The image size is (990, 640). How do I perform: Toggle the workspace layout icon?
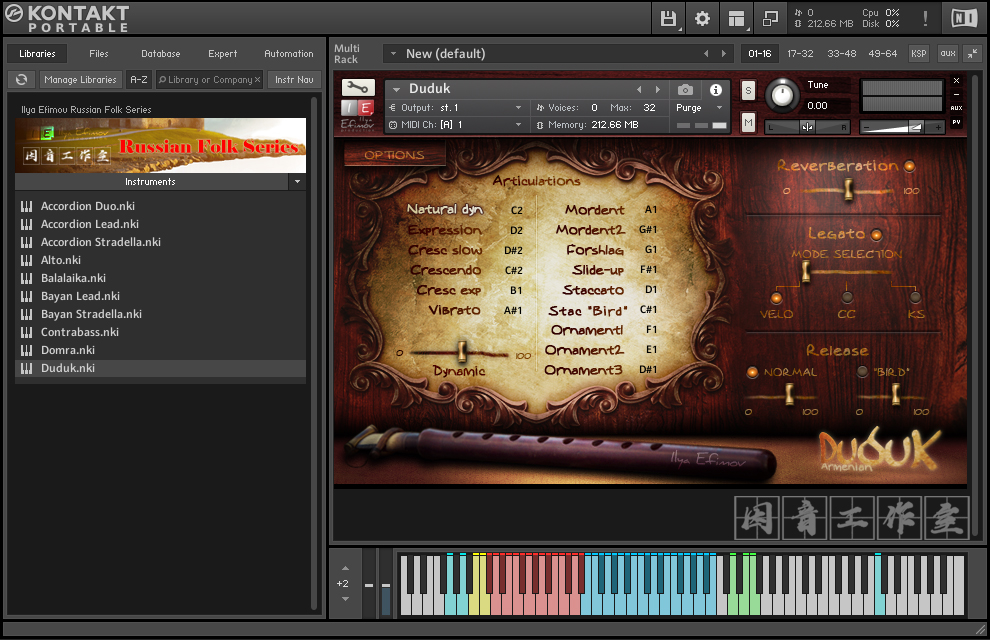736,18
